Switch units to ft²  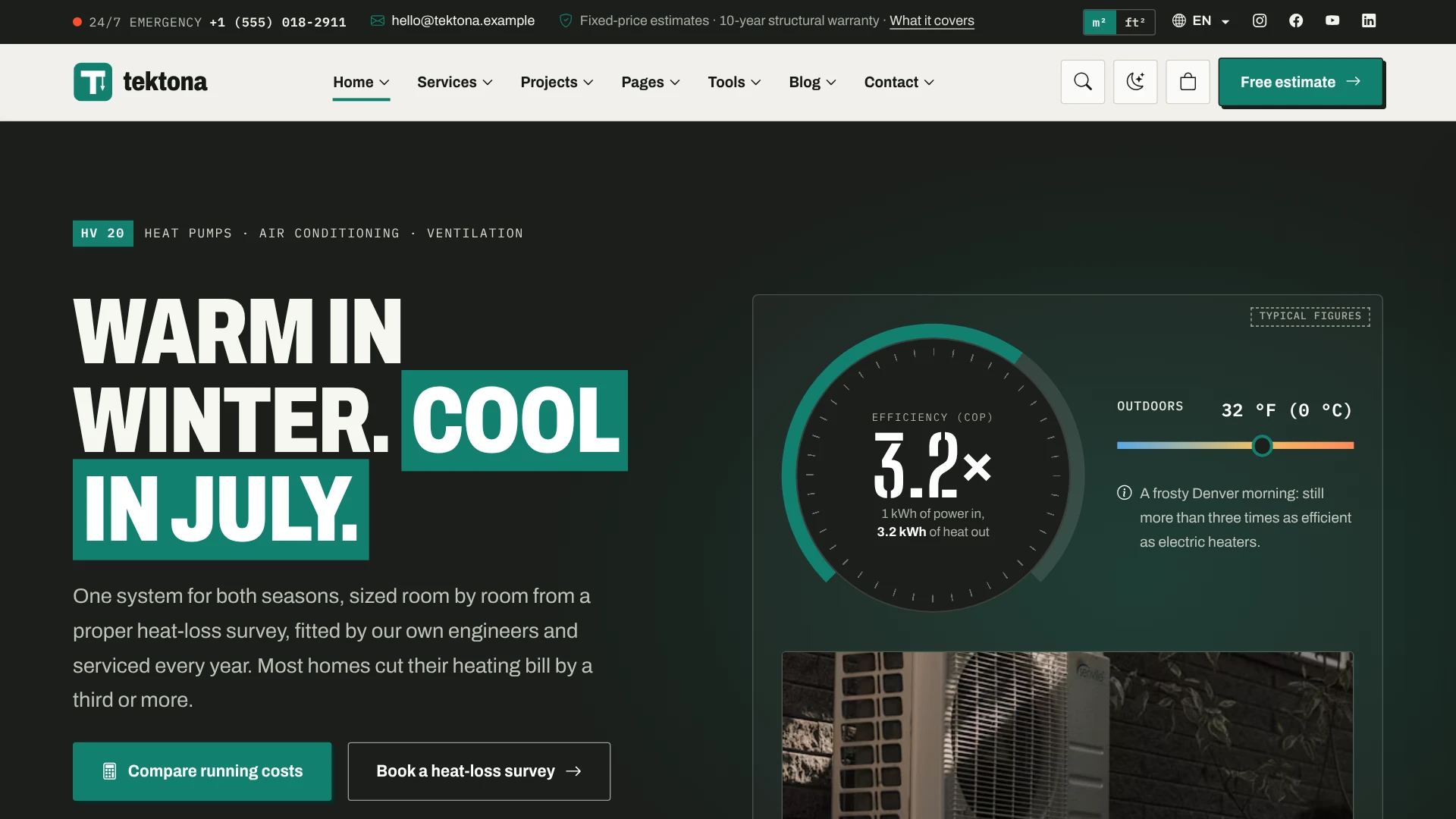pyautogui.click(x=1135, y=22)
